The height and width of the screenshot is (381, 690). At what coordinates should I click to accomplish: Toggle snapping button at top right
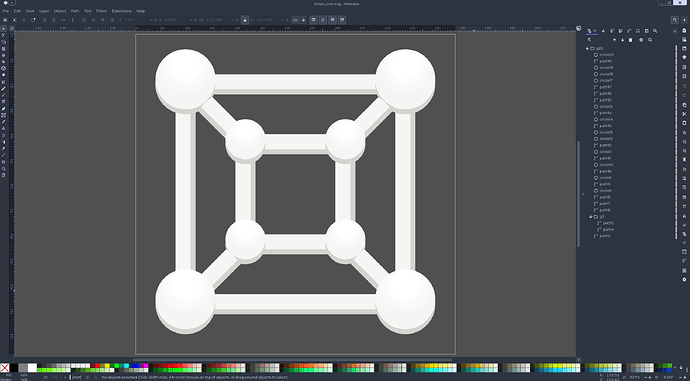pyautogui.click(x=674, y=20)
